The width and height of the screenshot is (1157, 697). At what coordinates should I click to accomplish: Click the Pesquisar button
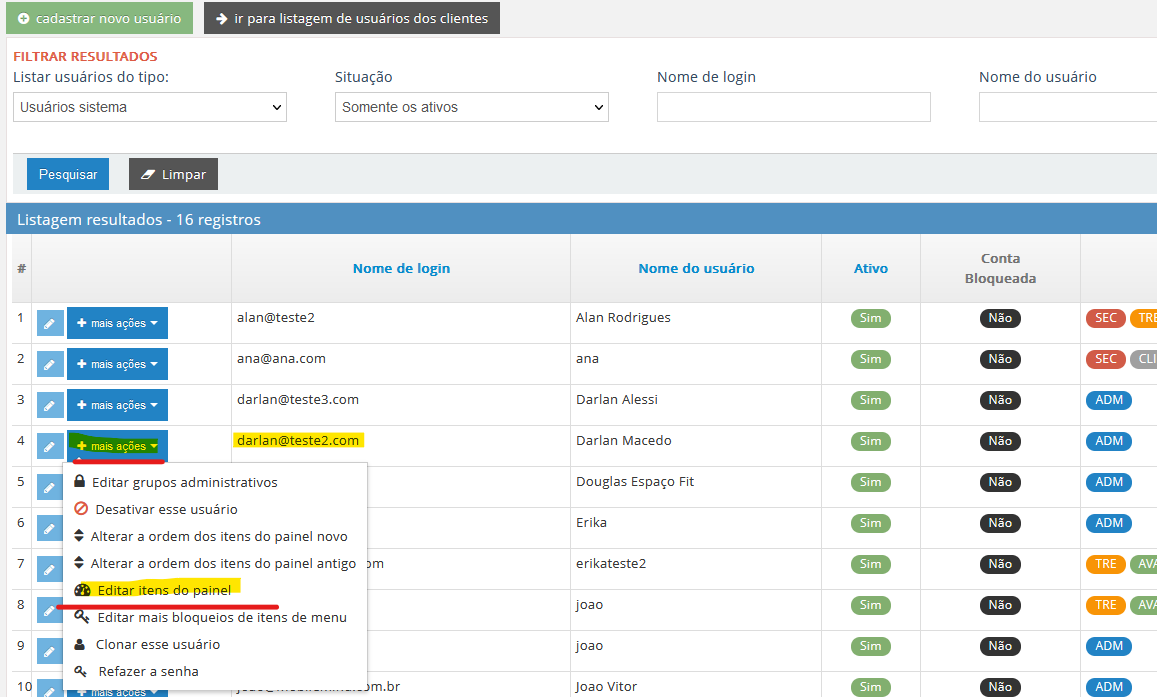click(x=68, y=174)
